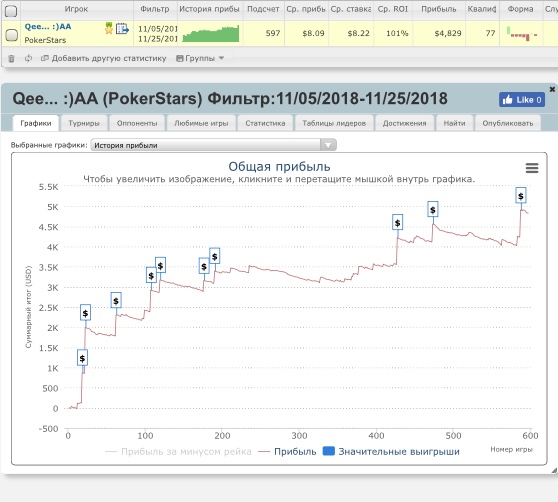
Task: Open the Выбранные графики dropdown arrow
Action: (328, 145)
